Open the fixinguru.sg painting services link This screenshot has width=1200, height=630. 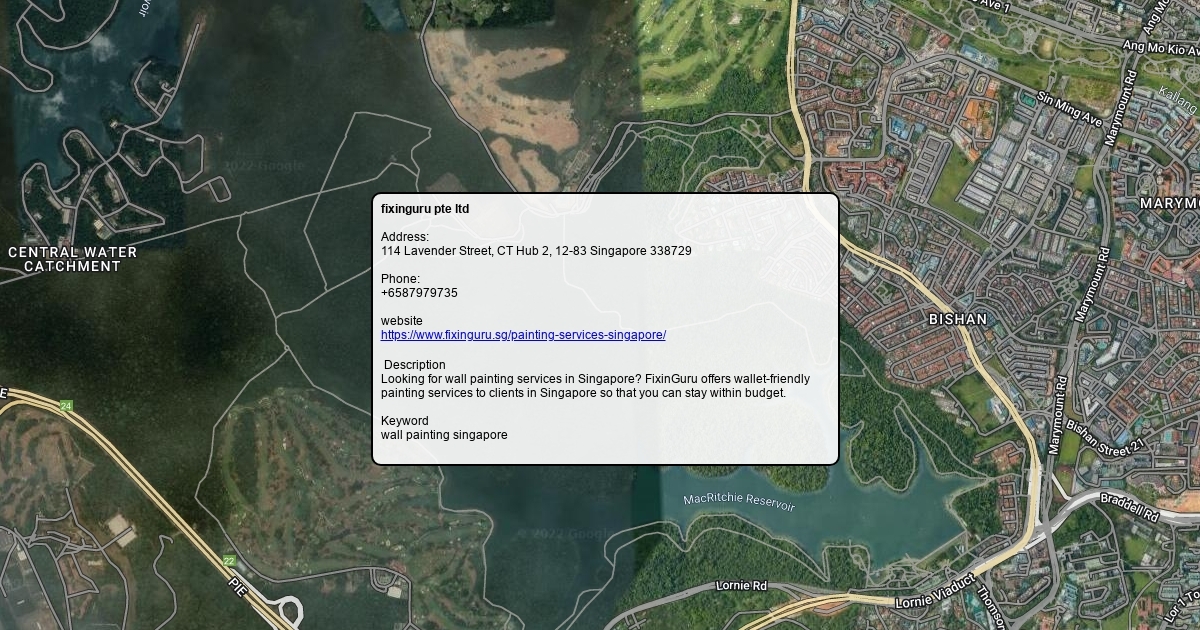[x=523, y=335]
